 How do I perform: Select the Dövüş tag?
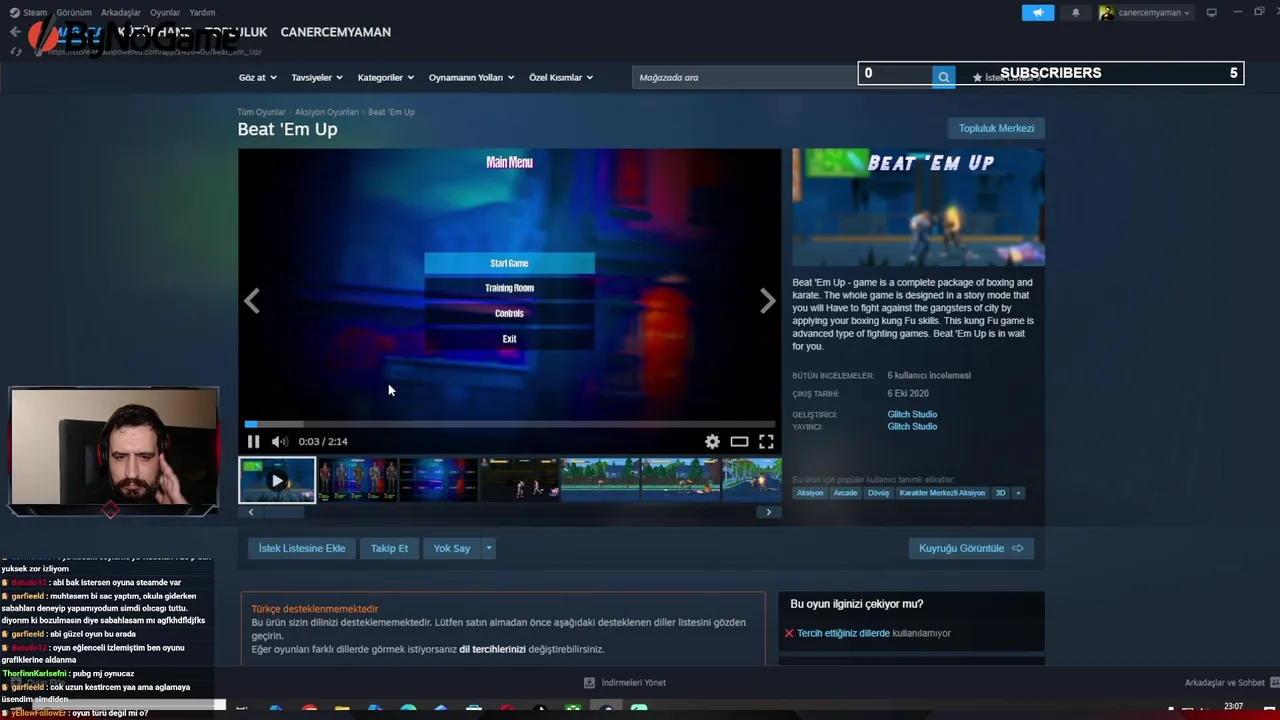(x=878, y=493)
